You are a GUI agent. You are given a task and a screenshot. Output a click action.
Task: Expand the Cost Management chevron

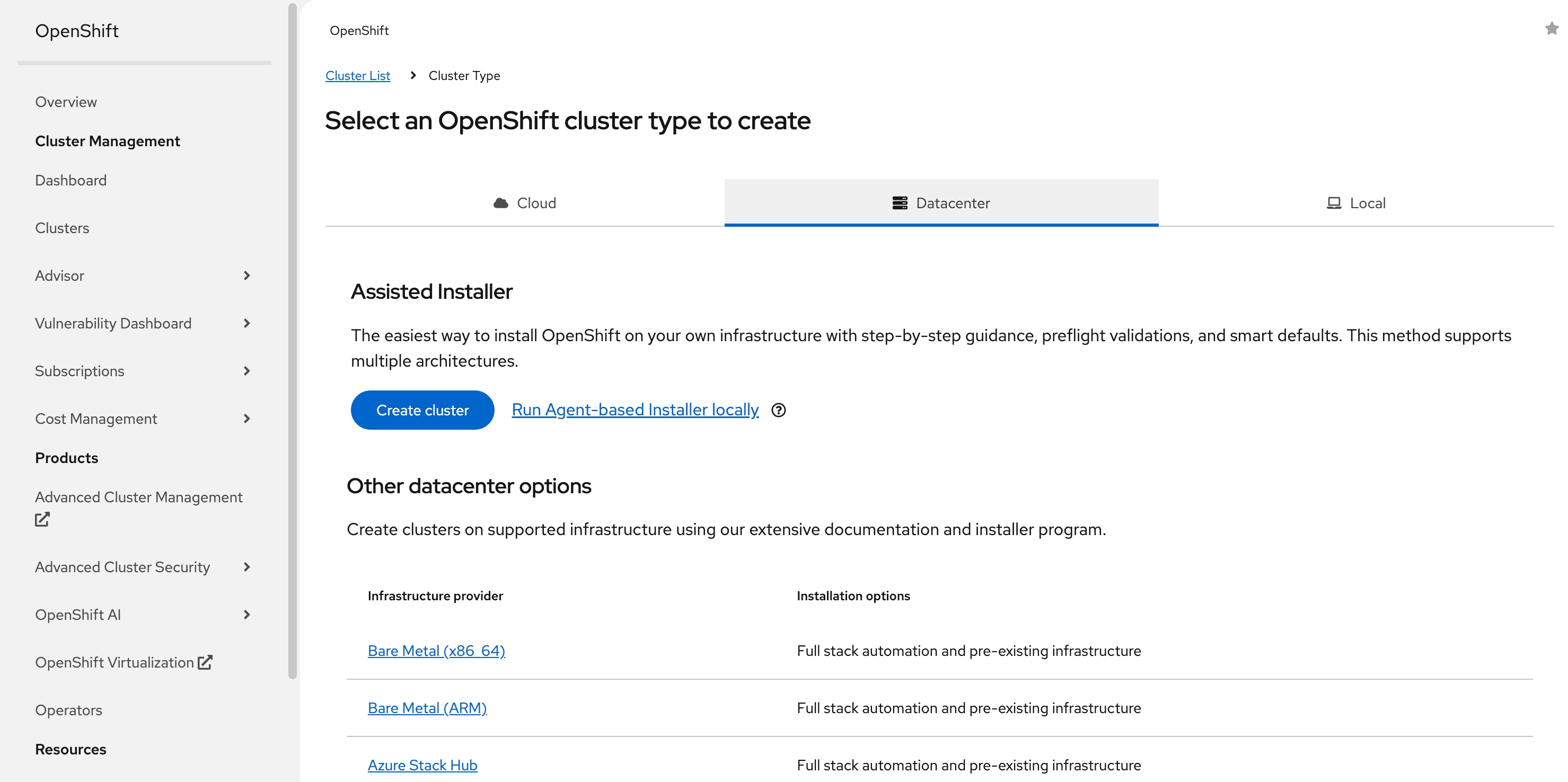(x=246, y=419)
